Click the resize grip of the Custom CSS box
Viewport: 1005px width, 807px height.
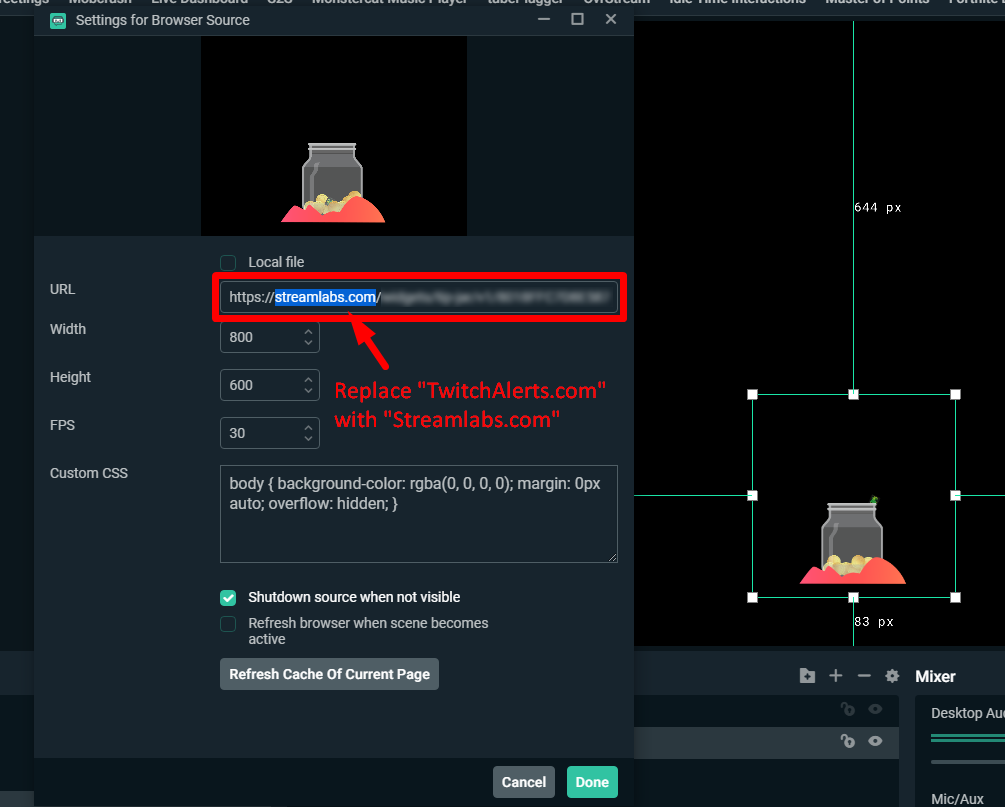coord(613,558)
